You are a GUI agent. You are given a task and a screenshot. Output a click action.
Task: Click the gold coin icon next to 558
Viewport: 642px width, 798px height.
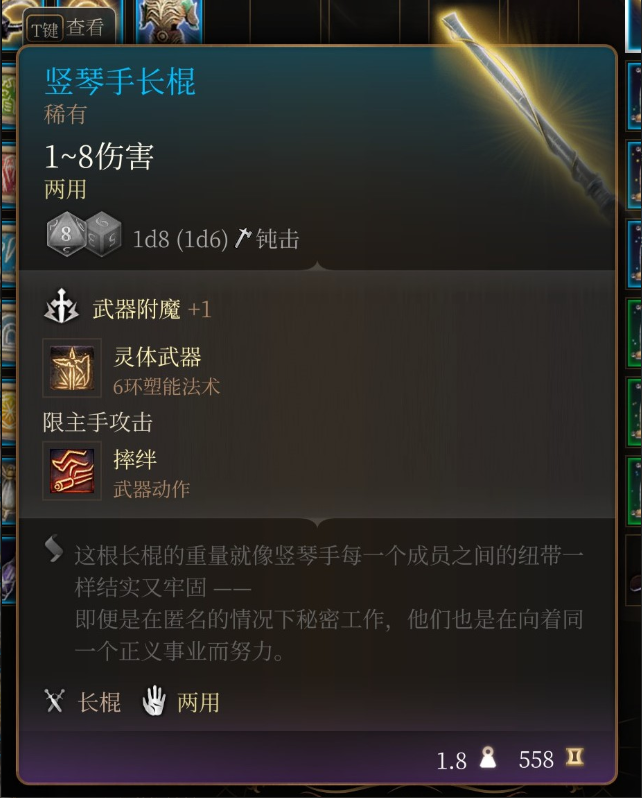[575, 757]
